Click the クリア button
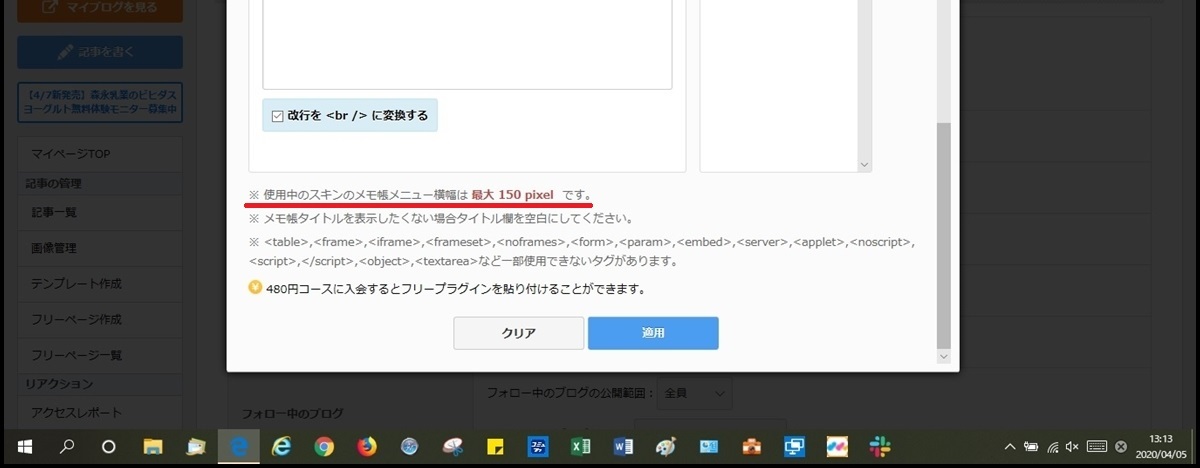Screen dimensions: 1200x468 (519, 333)
